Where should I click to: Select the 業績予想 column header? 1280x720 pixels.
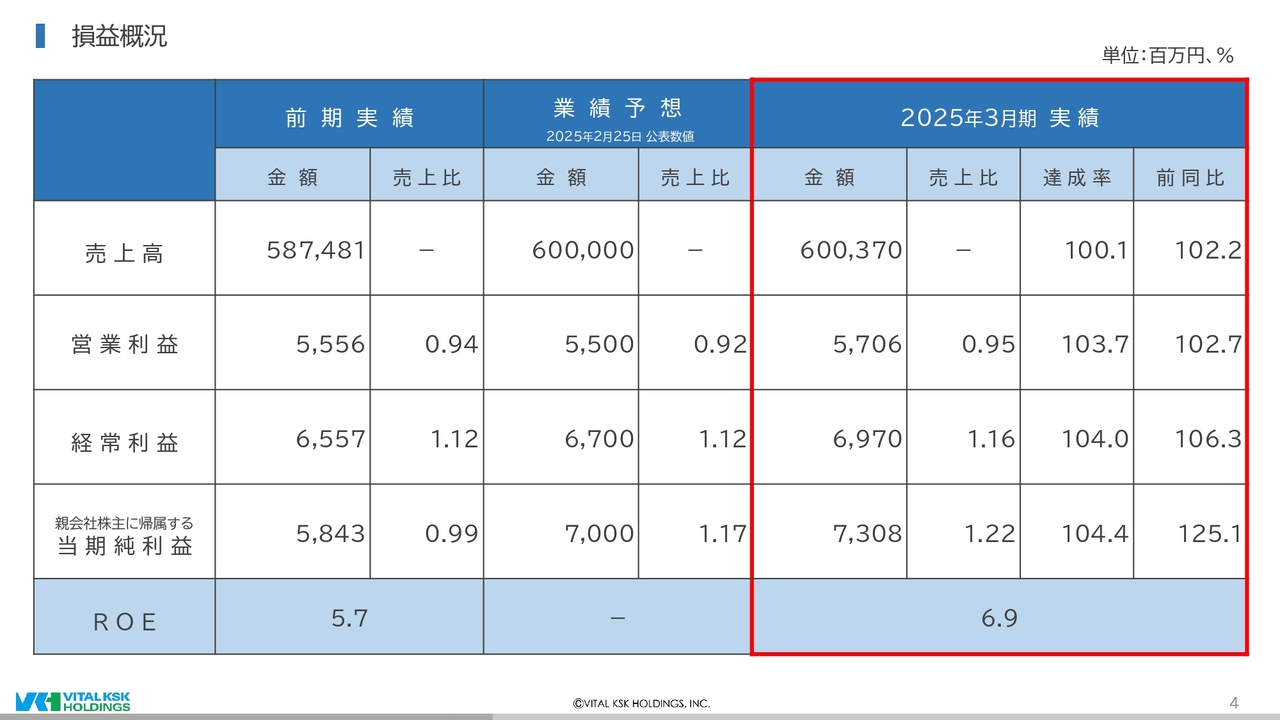[617, 107]
